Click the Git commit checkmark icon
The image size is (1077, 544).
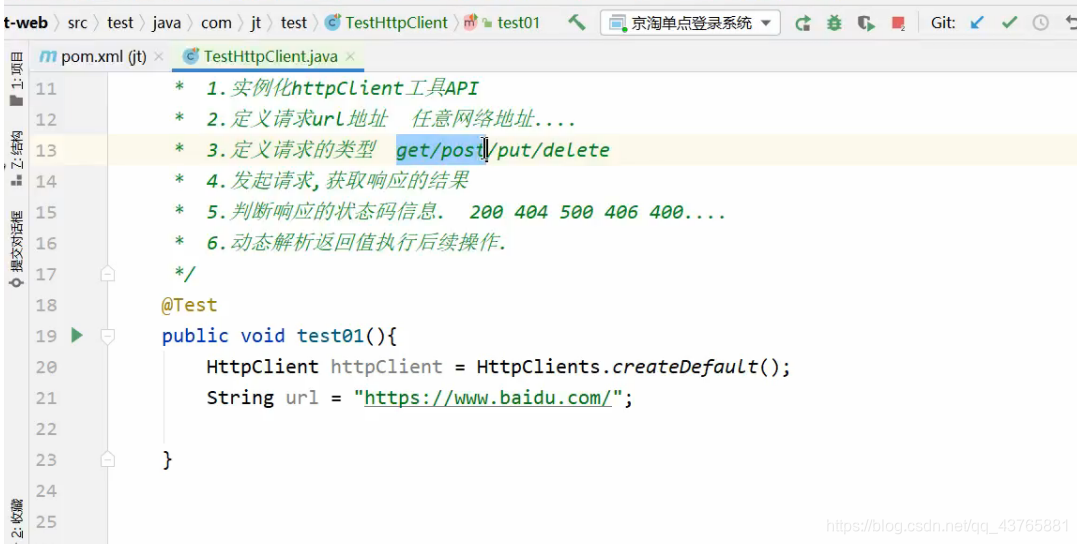click(1009, 23)
